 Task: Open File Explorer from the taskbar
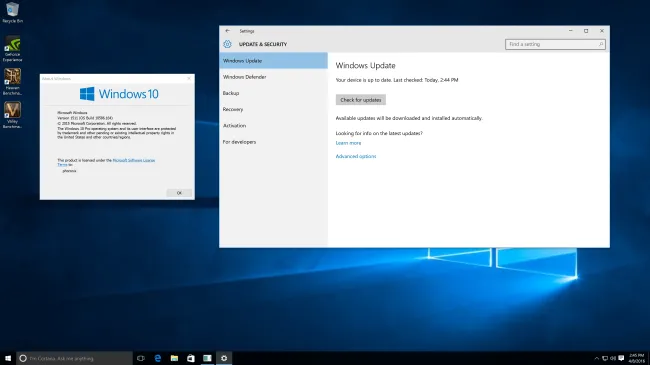174,358
